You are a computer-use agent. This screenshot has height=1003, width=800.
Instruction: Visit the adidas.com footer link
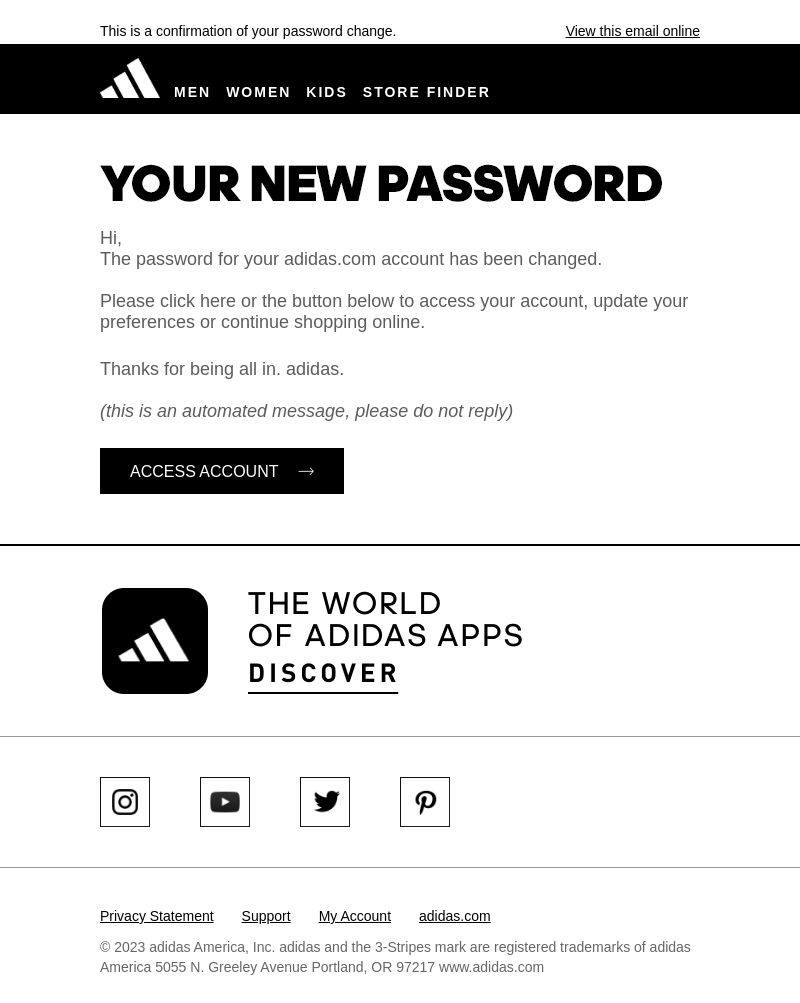pyautogui.click(x=455, y=916)
